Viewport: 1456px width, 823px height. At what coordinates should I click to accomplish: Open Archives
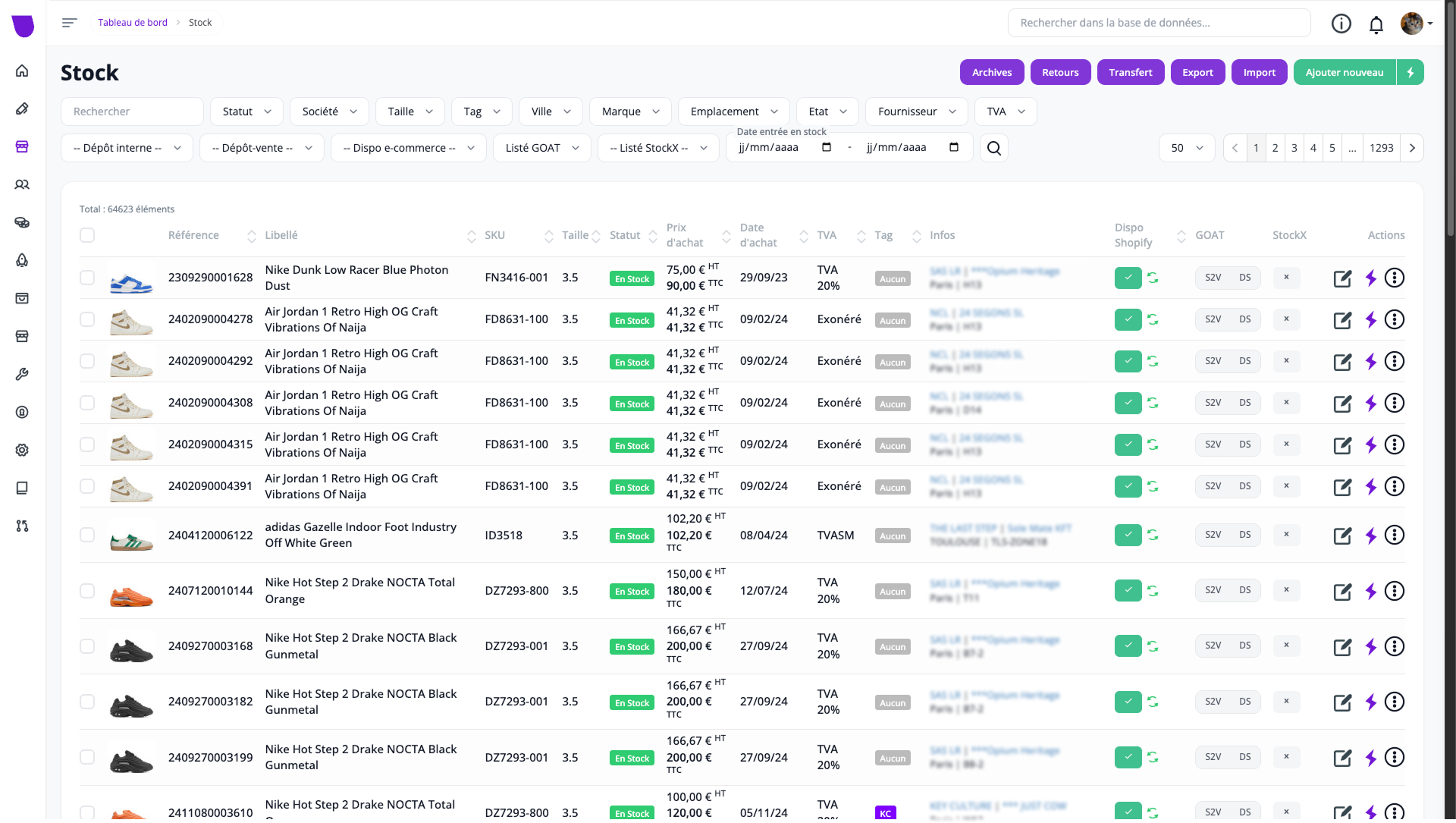pyautogui.click(x=992, y=72)
